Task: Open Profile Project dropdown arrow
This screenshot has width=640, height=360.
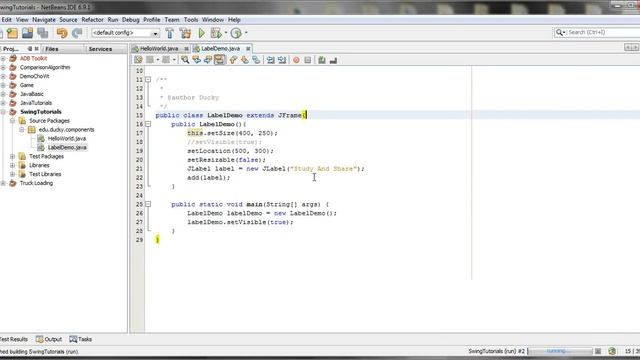Action: (x=246, y=33)
